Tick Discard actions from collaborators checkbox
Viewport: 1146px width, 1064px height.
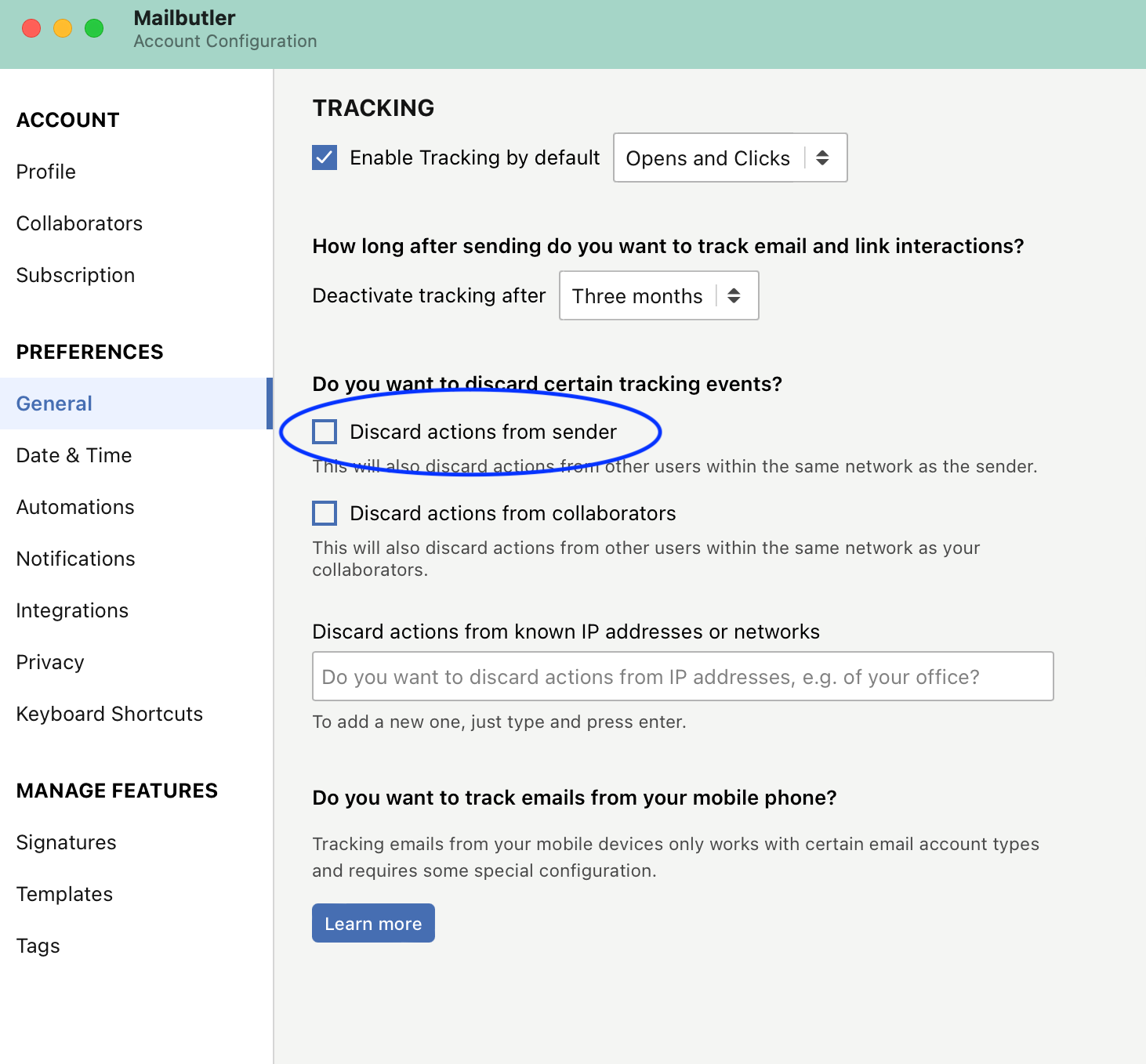(x=325, y=513)
